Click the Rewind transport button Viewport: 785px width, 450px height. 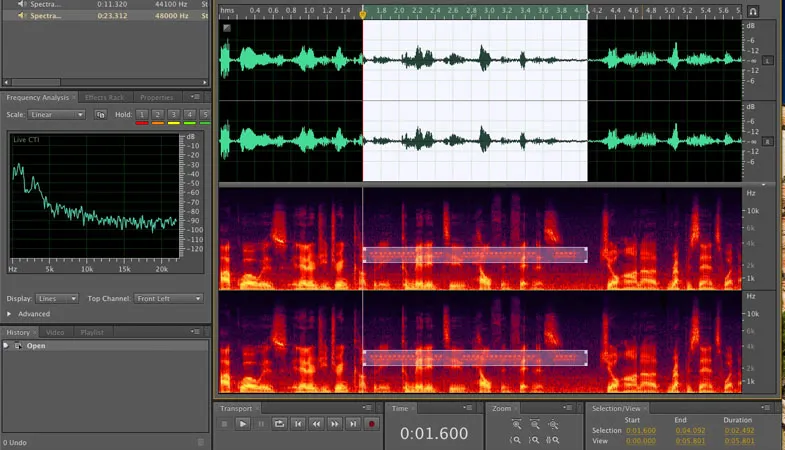tap(316, 424)
